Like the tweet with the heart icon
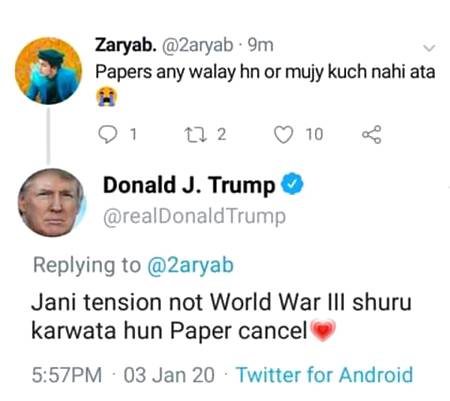Image resolution: width=450 pixels, height=401 pixels. (284, 135)
